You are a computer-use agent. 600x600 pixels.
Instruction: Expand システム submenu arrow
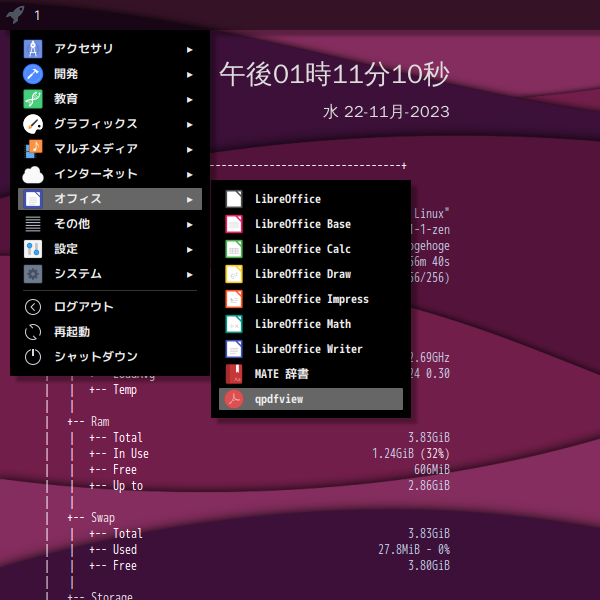[189, 274]
